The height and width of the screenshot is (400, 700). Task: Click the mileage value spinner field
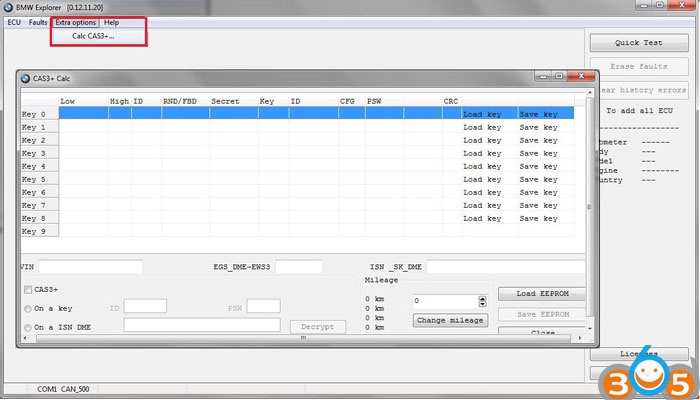pos(446,301)
